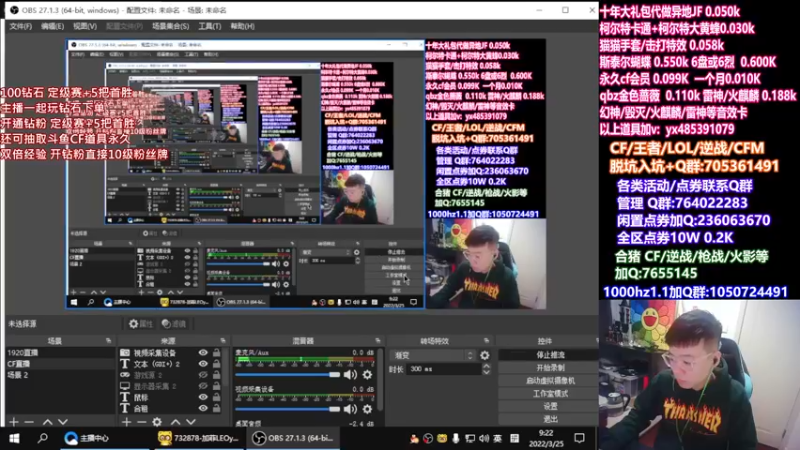Show the 显示器采集 2 source
The width and height of the screenshot is (800, 450).
pyautogui.click(x=203, y=386)
